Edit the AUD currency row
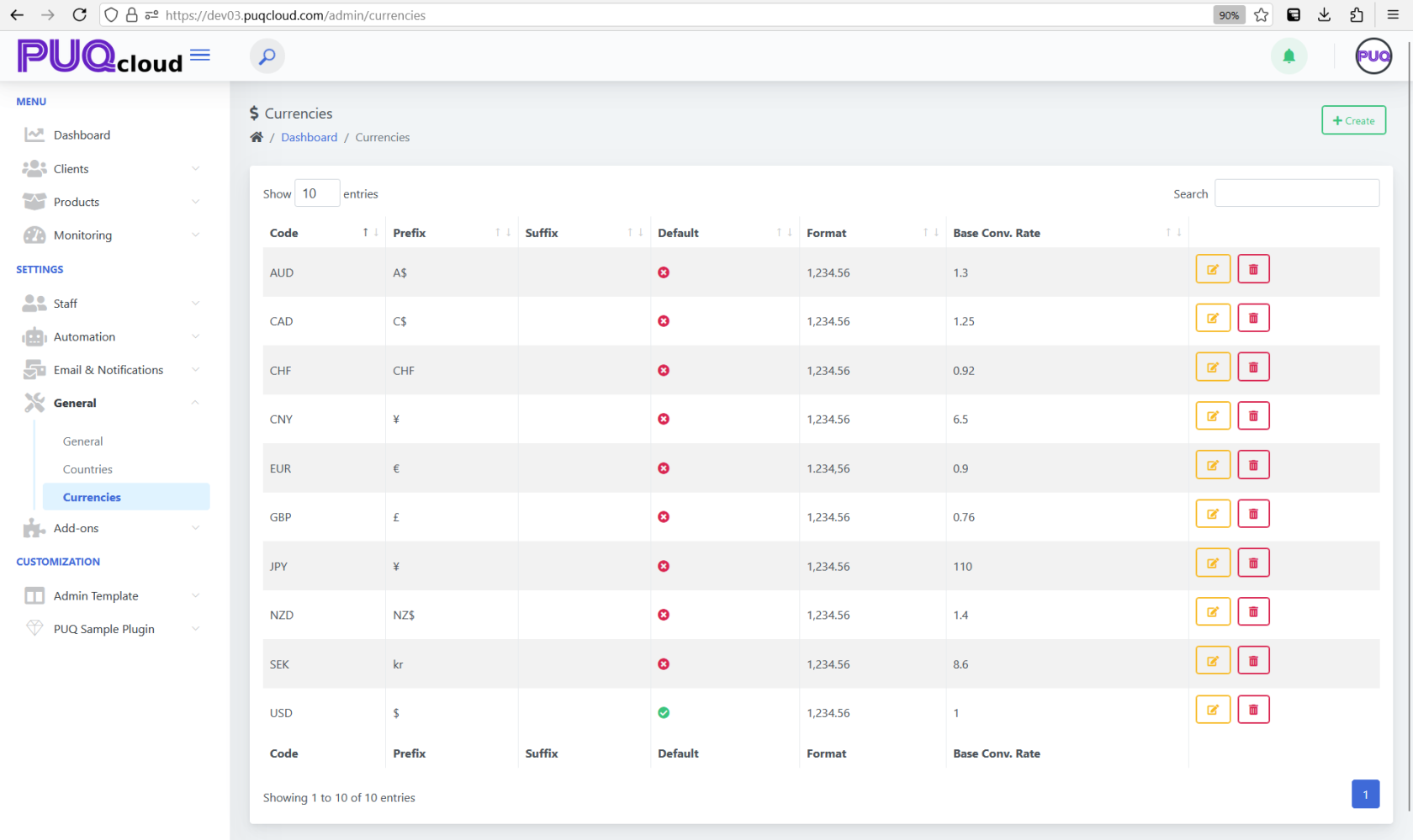Image resolution: width=1413 pixels, height=840 pixels. point(1213,269)
